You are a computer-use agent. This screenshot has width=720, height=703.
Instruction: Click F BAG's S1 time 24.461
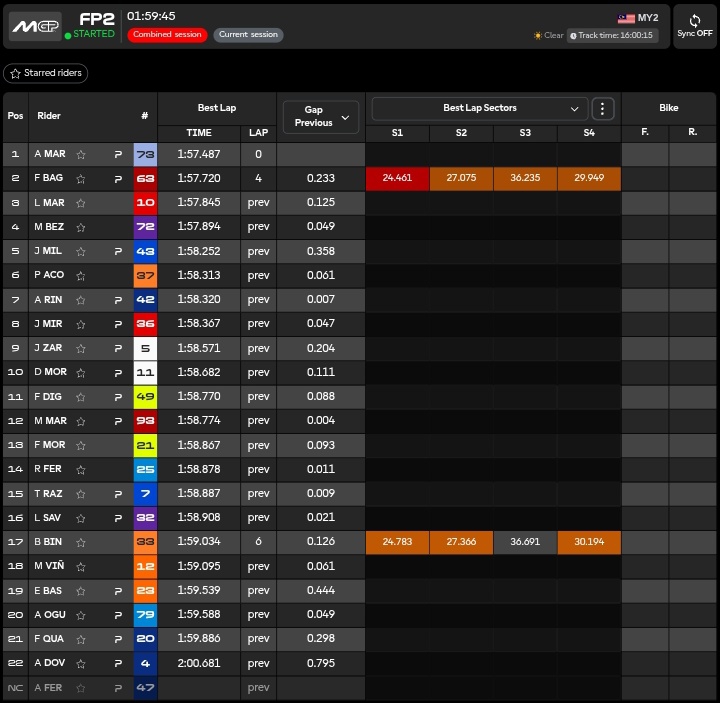[x=397, y=178]
